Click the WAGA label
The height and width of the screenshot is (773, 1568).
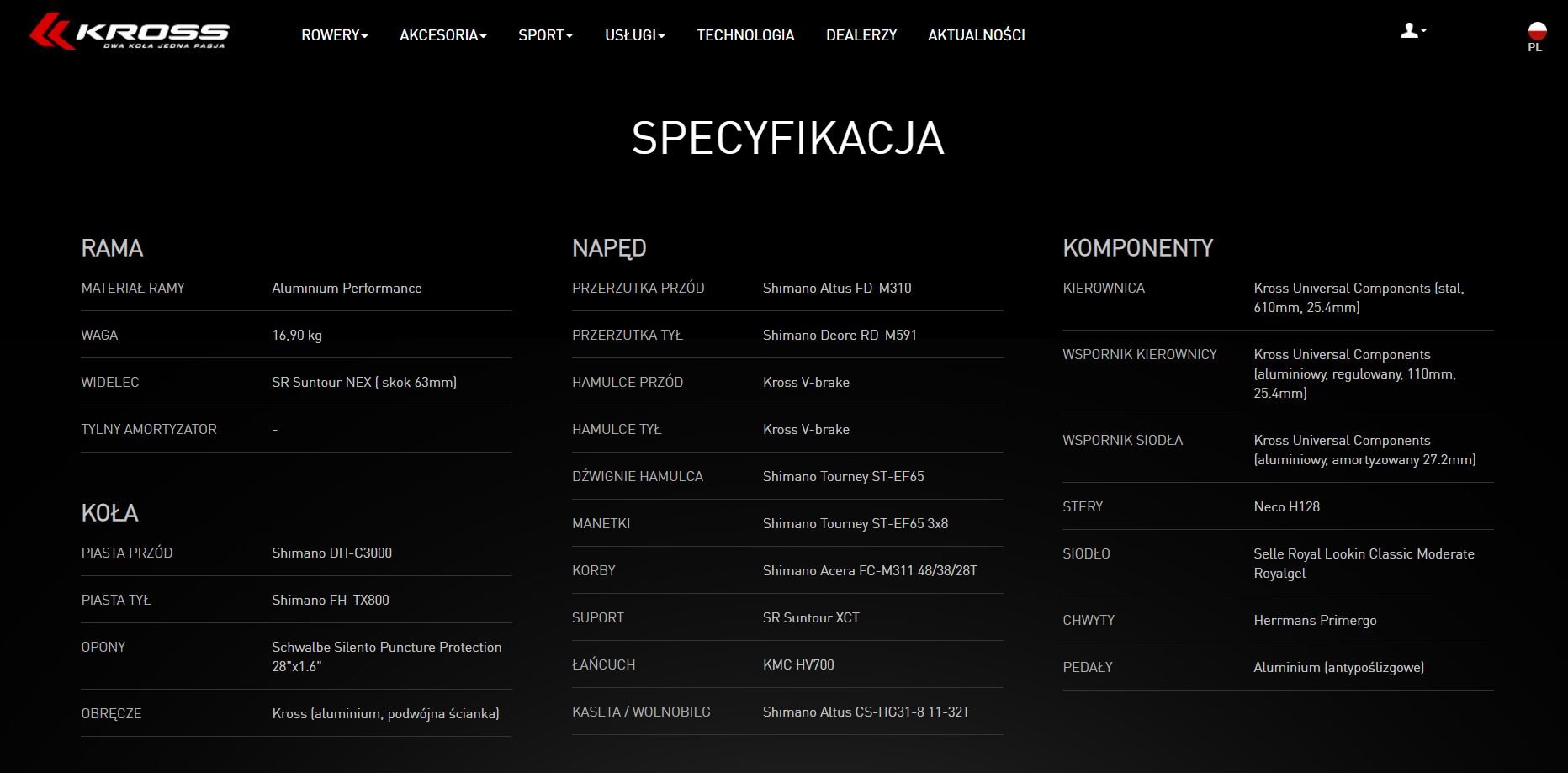coord(99,335)
